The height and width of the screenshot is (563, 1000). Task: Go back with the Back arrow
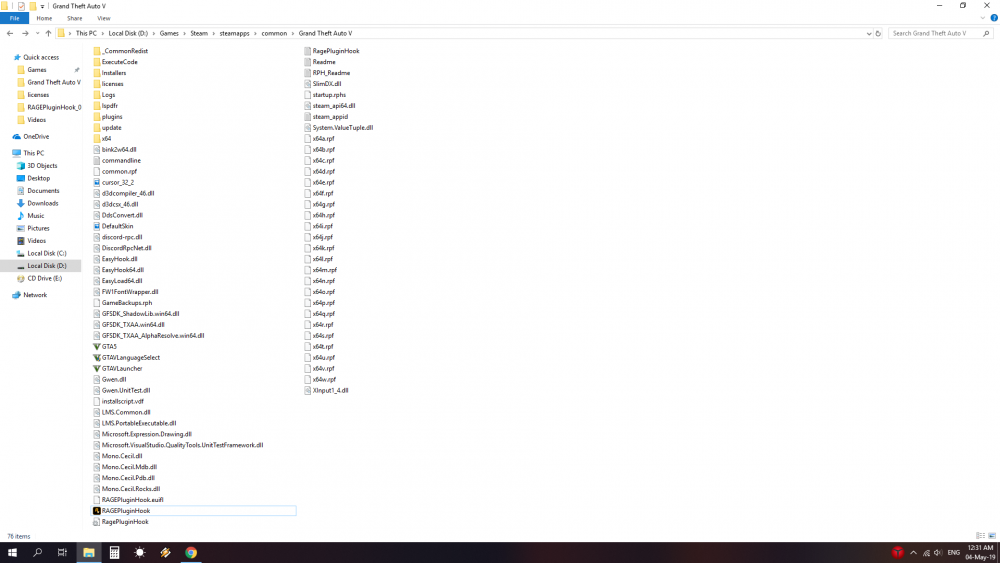tap(10, 33)
